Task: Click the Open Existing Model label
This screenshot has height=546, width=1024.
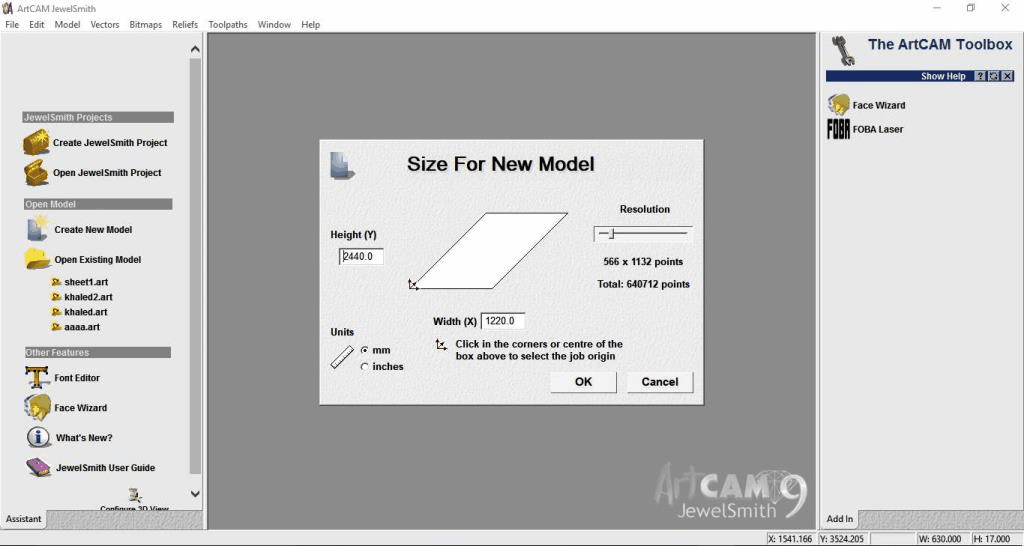Action: [98, 259]
